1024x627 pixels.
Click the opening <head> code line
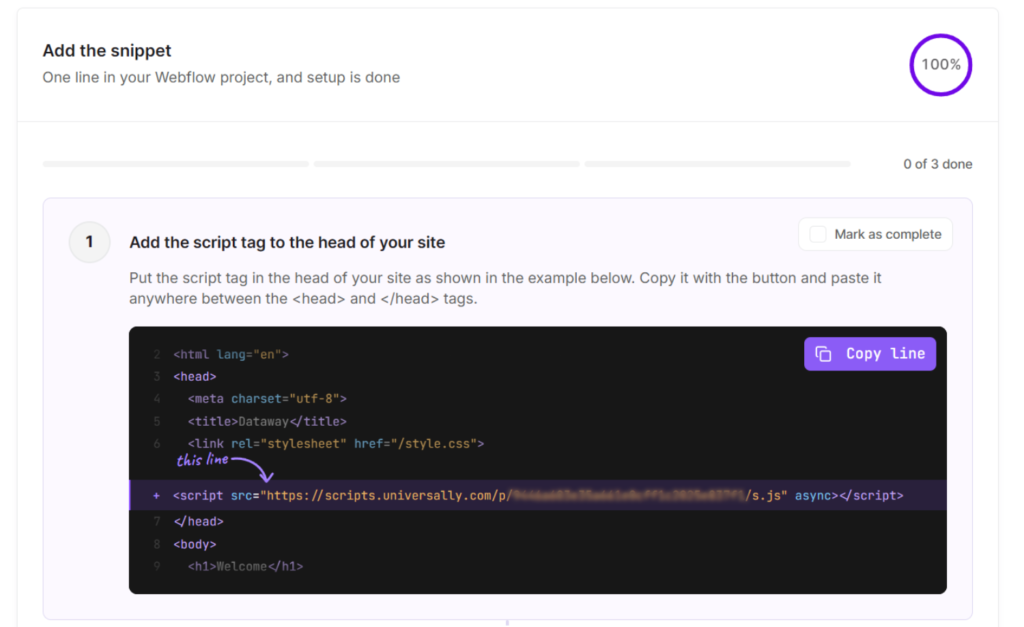click(x=195, y=377)
